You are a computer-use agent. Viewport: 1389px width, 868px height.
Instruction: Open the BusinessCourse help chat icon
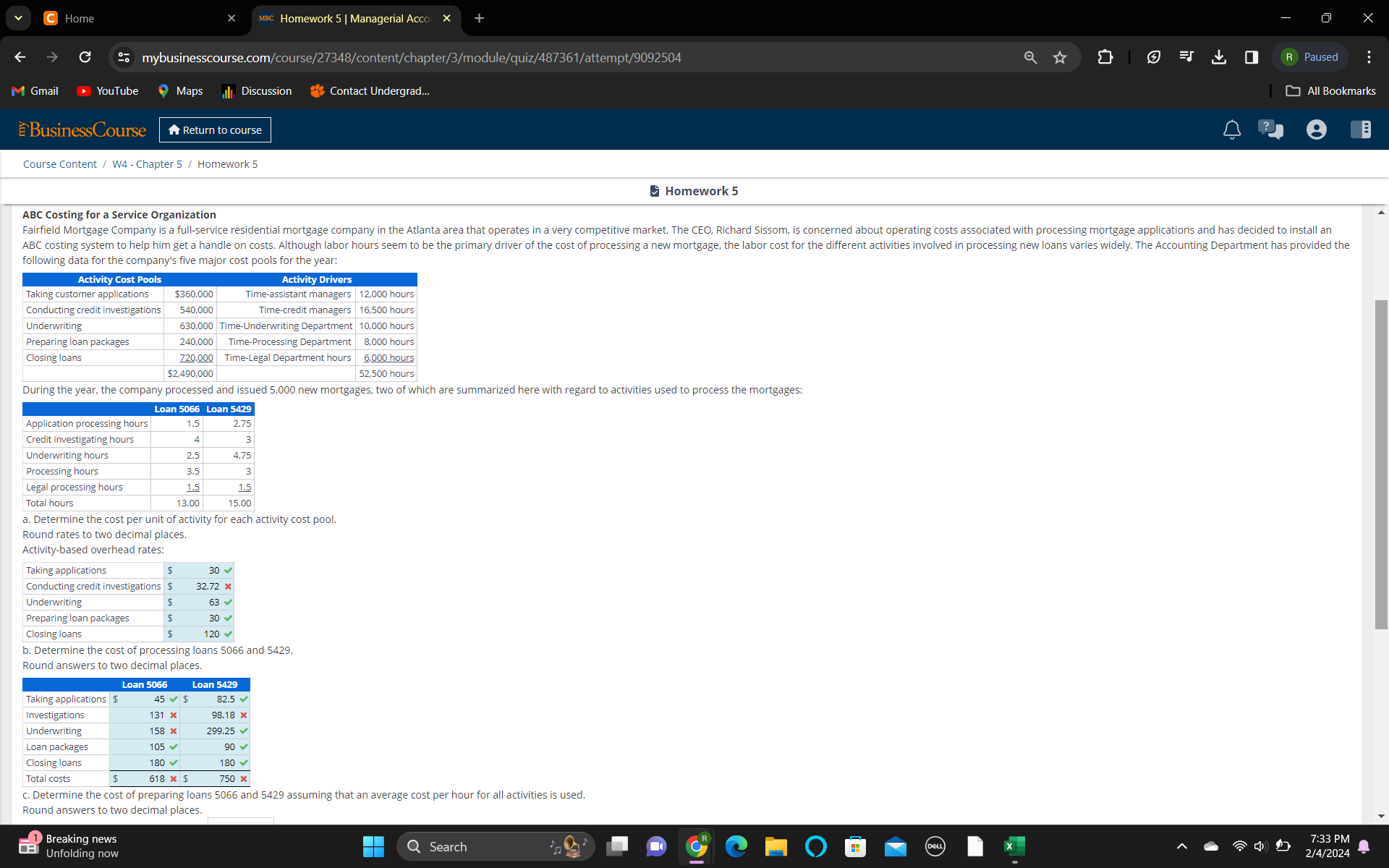[x=1271, y=129]
